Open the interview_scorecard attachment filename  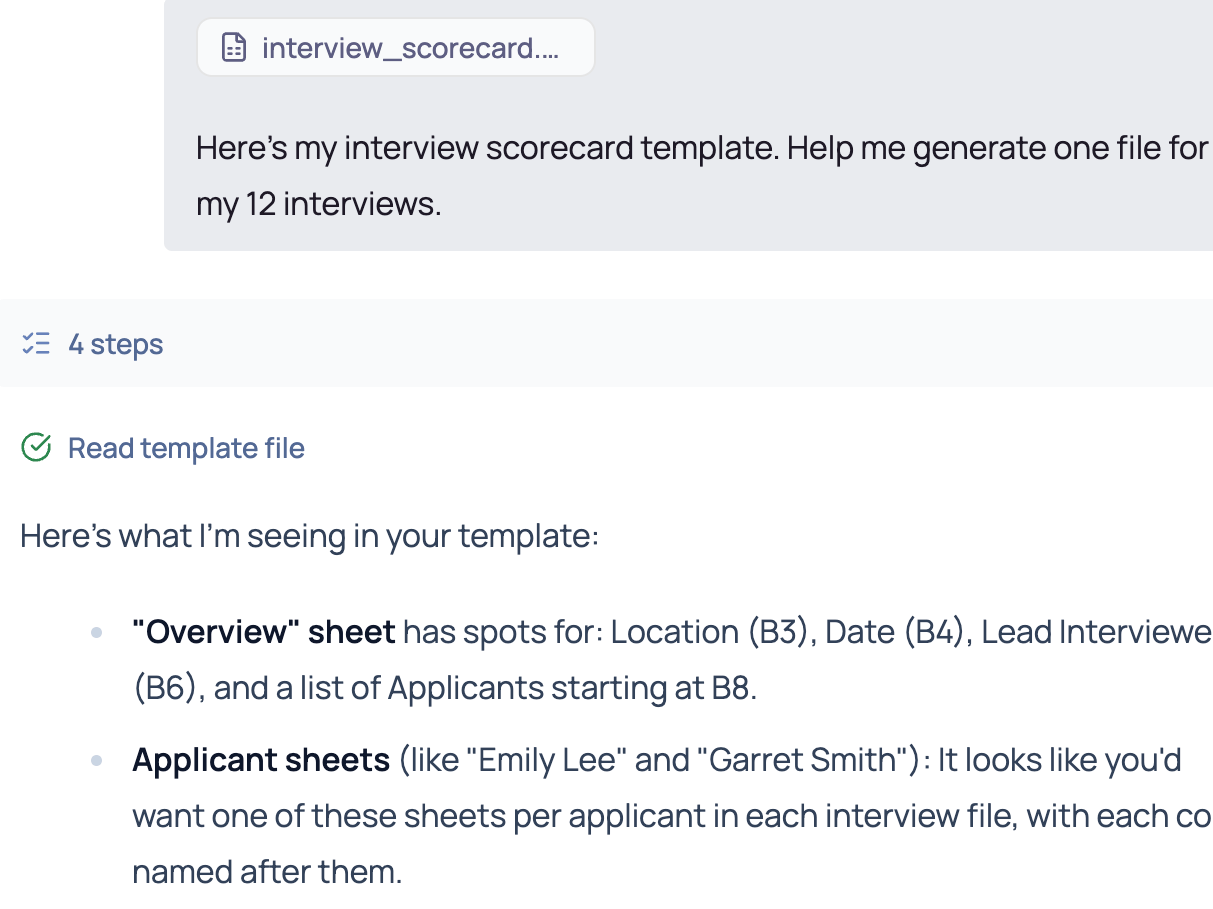(x=410, y=48)
